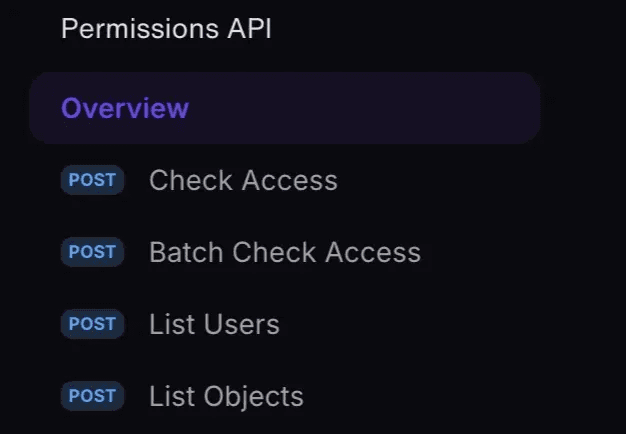The height and width of the screenshot is (434, 626).
Task: Click the List Objects text label
Action: (226, 396)
